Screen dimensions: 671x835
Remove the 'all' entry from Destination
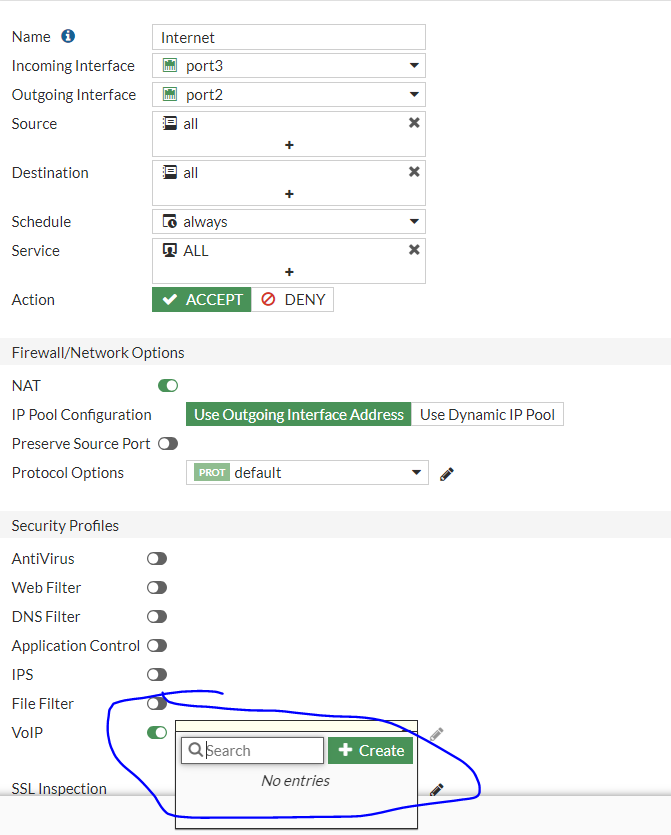point(414,172)
